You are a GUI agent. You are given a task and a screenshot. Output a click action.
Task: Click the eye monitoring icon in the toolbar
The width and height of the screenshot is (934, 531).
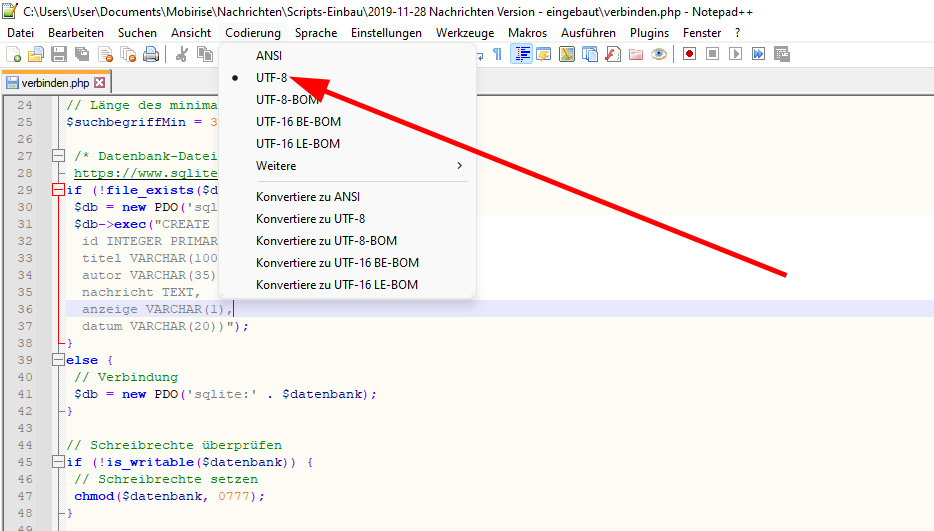point(658,54)
